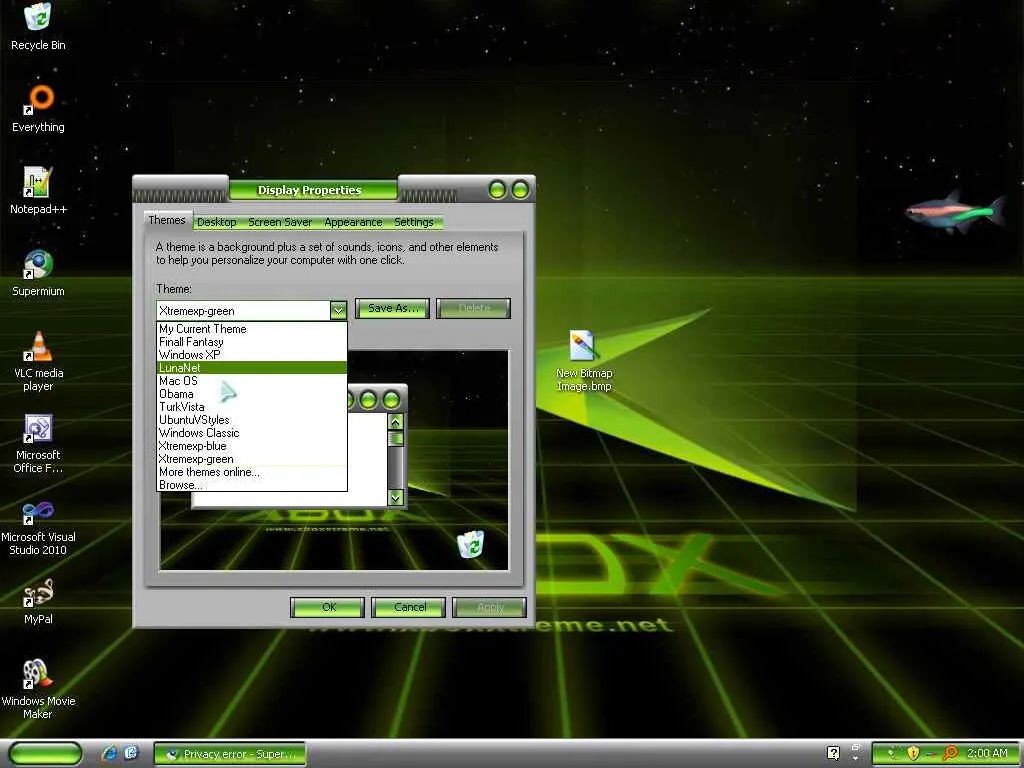Select the Windows Movie Maker shortcut

click(x=38, y=690)
